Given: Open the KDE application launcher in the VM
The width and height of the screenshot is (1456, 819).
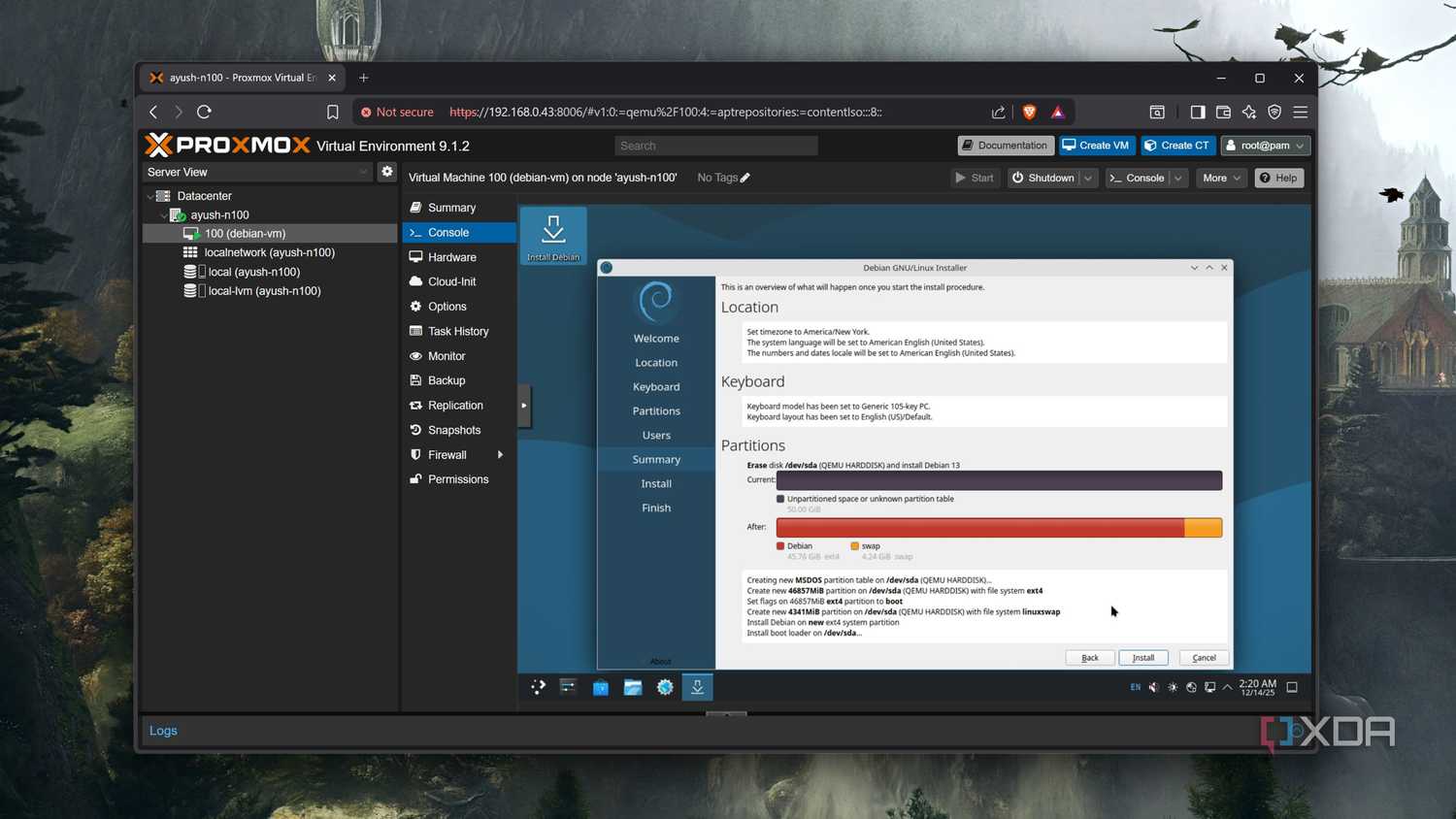Looking at the screenshot, I should point(538,687).
